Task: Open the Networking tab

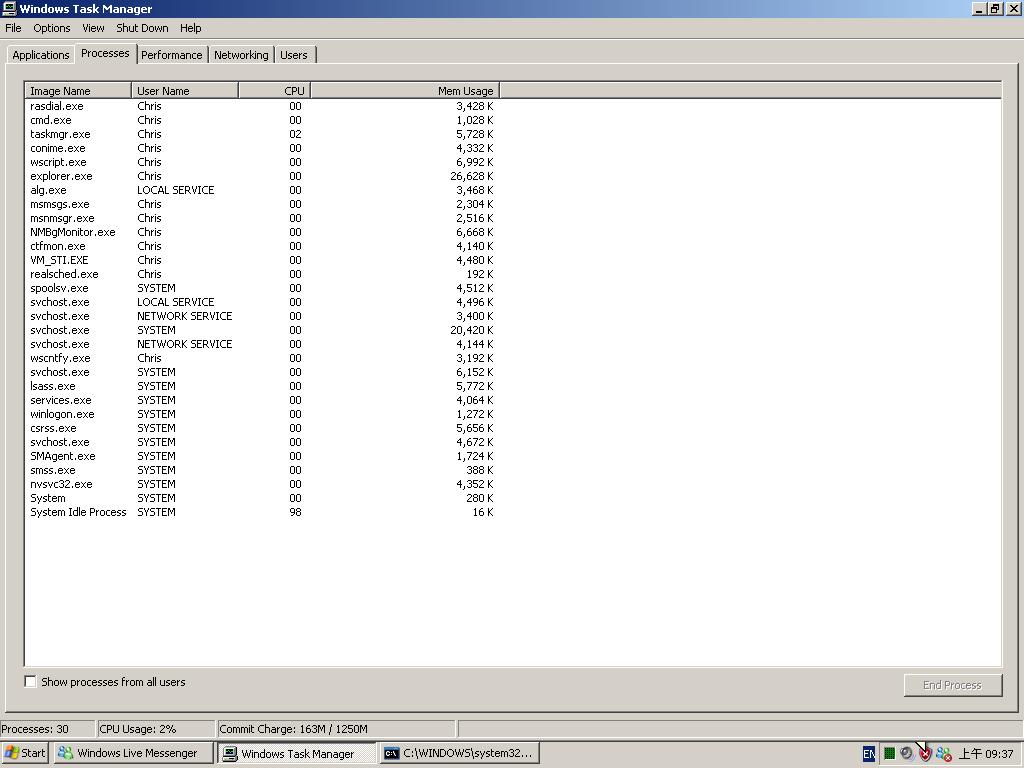Action: pyautogui.click(x=241, y=55)
